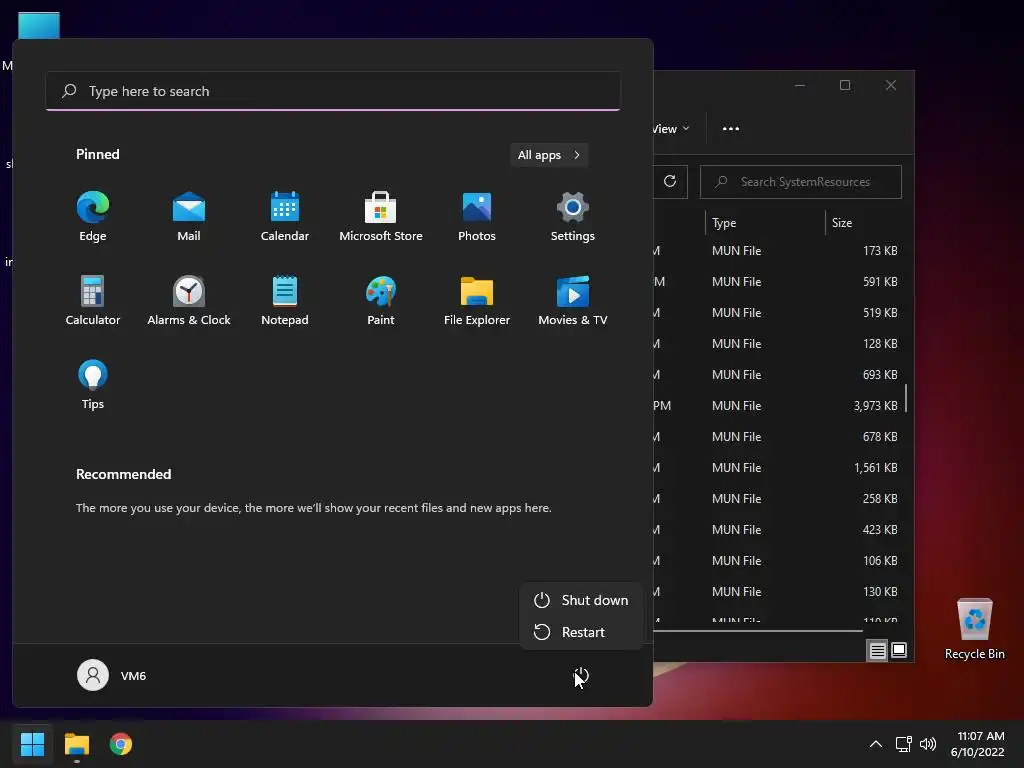Image resolution: width=1024 pixels, height=768 pixels.
Task: Open the Tips app
Action: [93, 385]
